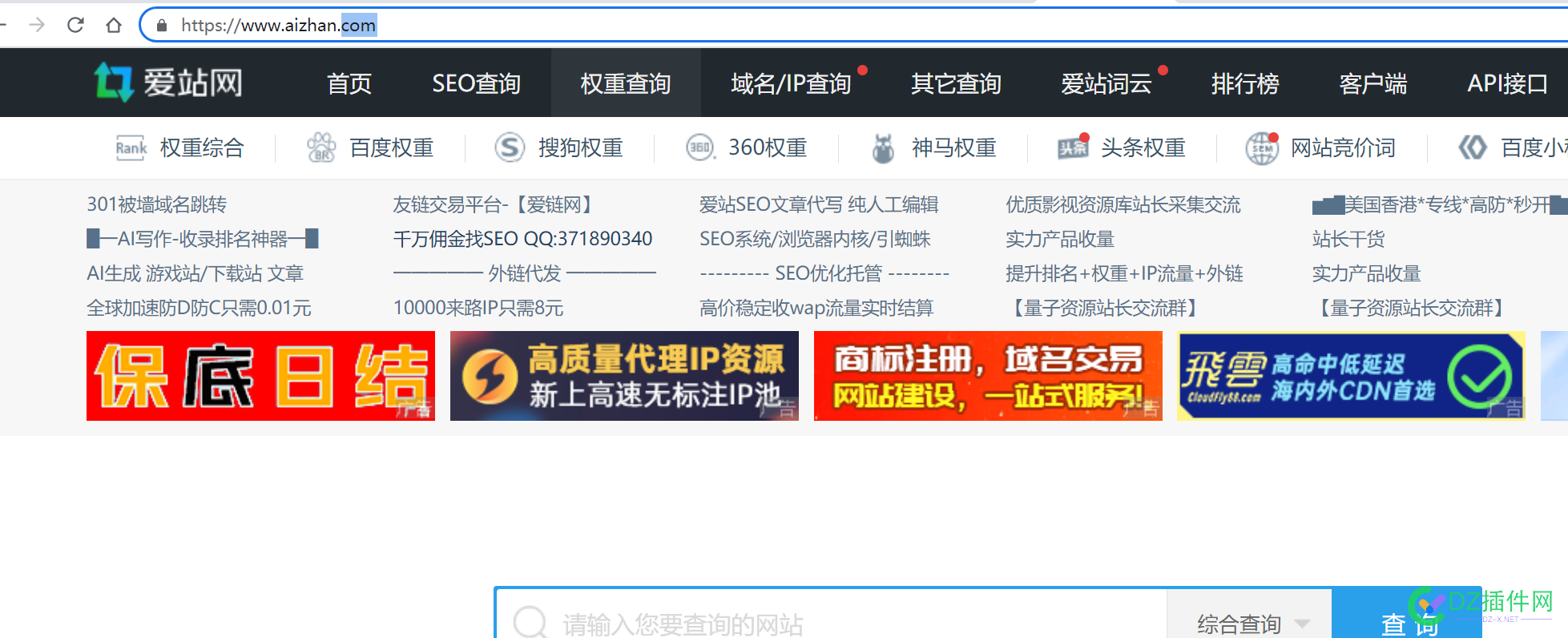
Task: Click the browser forward arrow
Action: [x=37, y=25]
